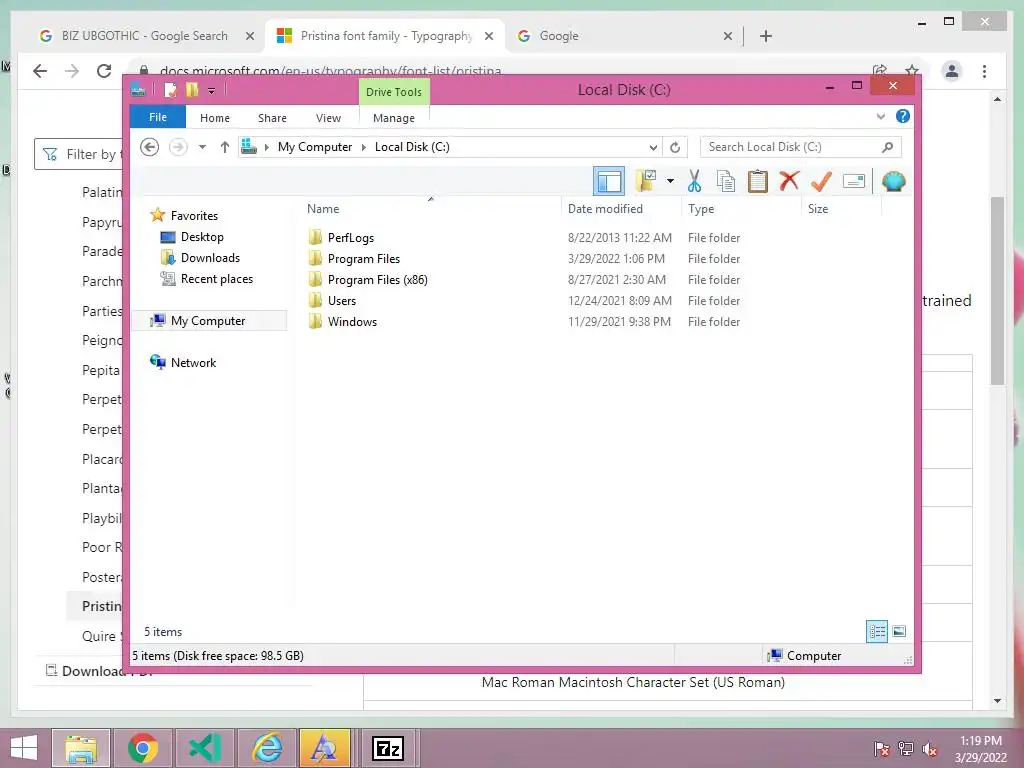Open Customize Quick Access Toolbar dropdown
The width and height of the screenshot is (1024, 768).
pyautogui.click(x=212, y=91)
